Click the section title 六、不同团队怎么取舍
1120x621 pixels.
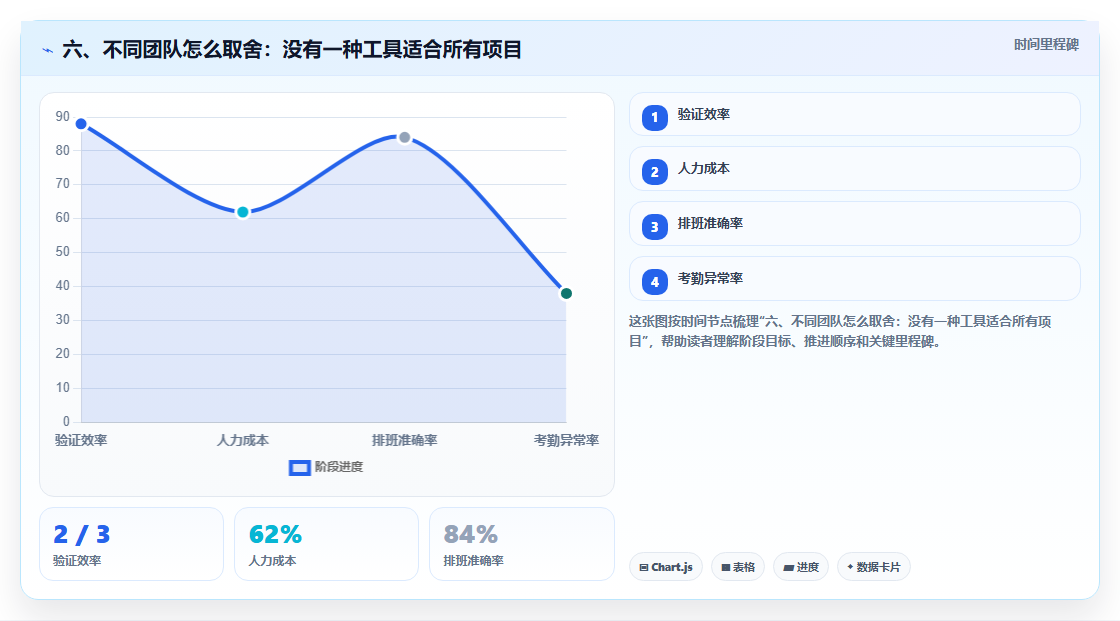(x=292, y=50)
